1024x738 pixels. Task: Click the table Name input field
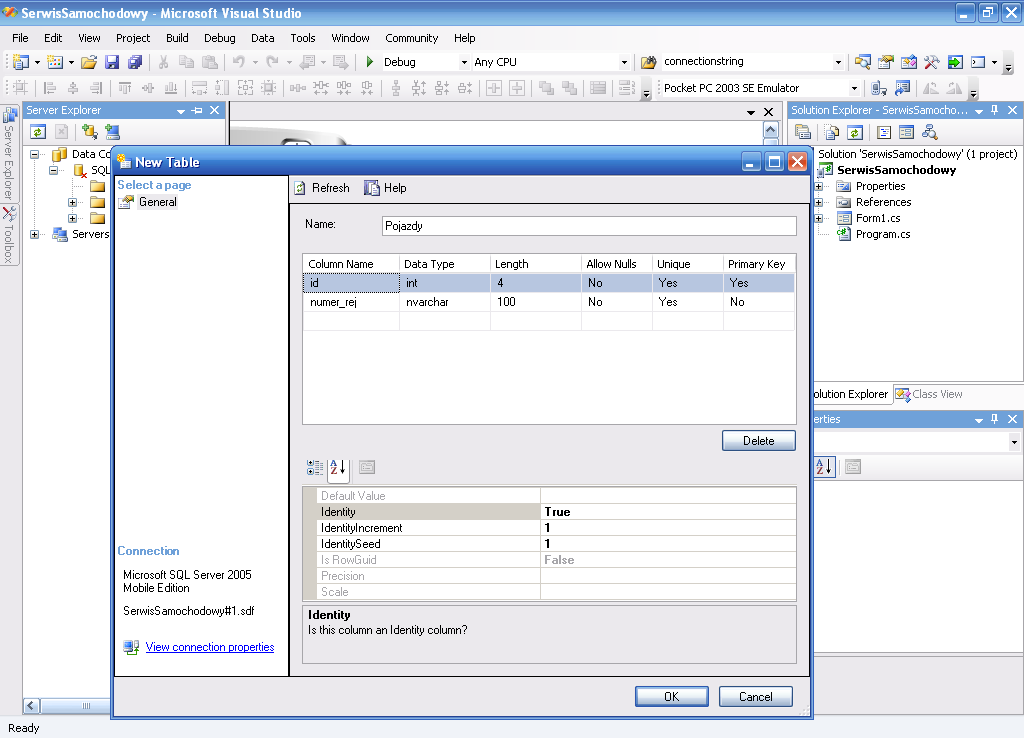coord(589,226)
